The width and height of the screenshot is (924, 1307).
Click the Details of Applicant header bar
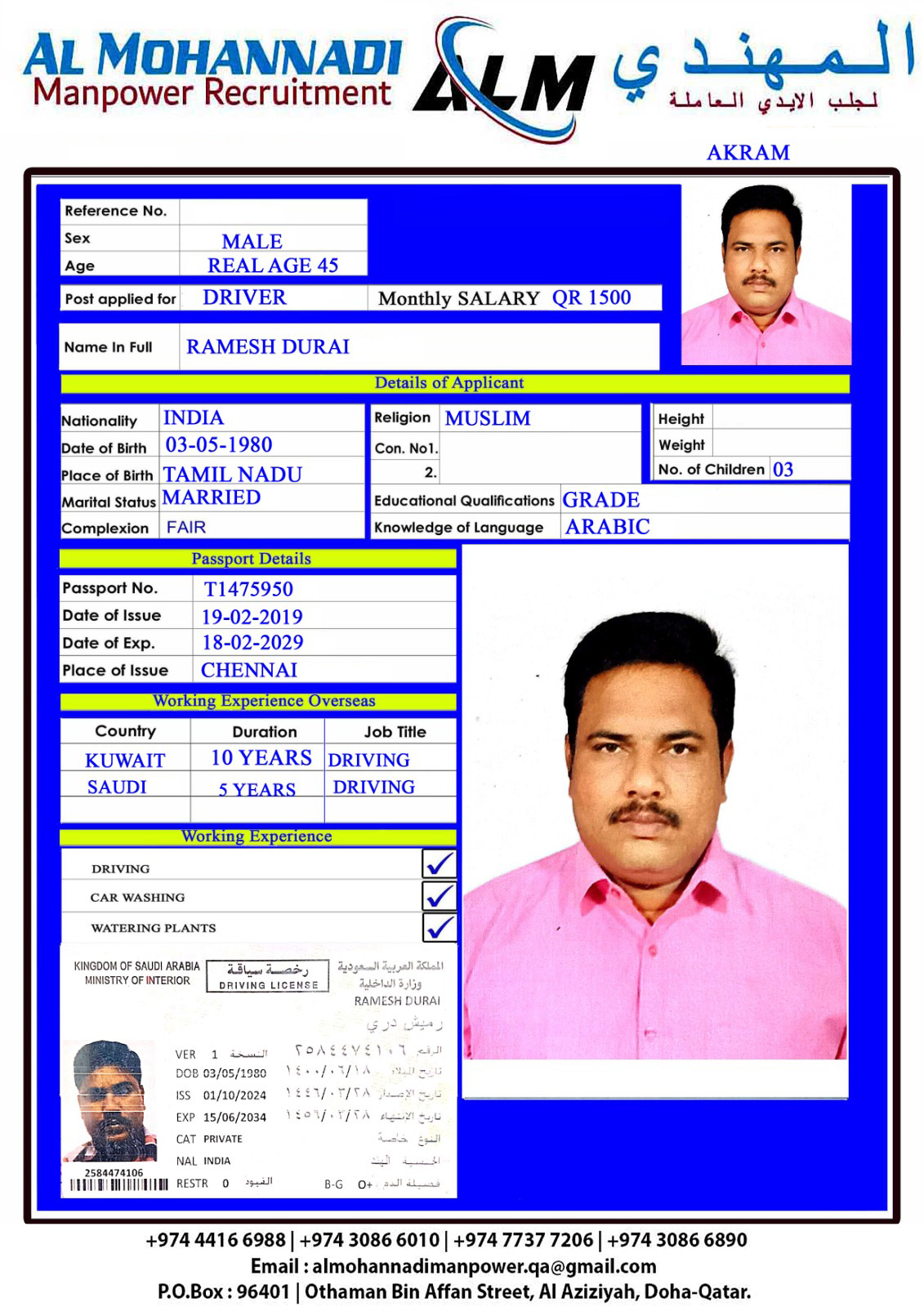(x=449, y=383)
